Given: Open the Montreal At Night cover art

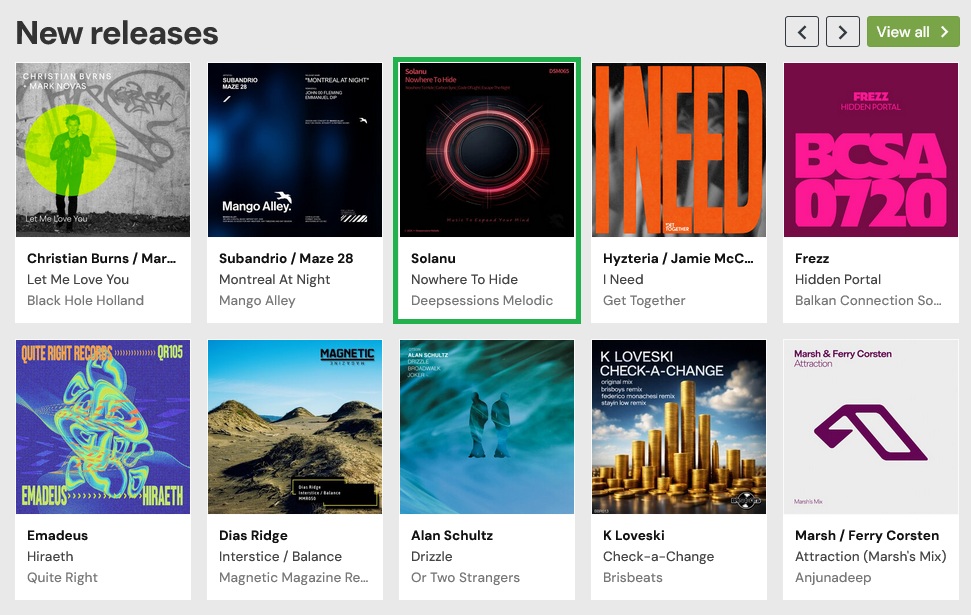Looking at the screenshot, I should coord(295,150).
